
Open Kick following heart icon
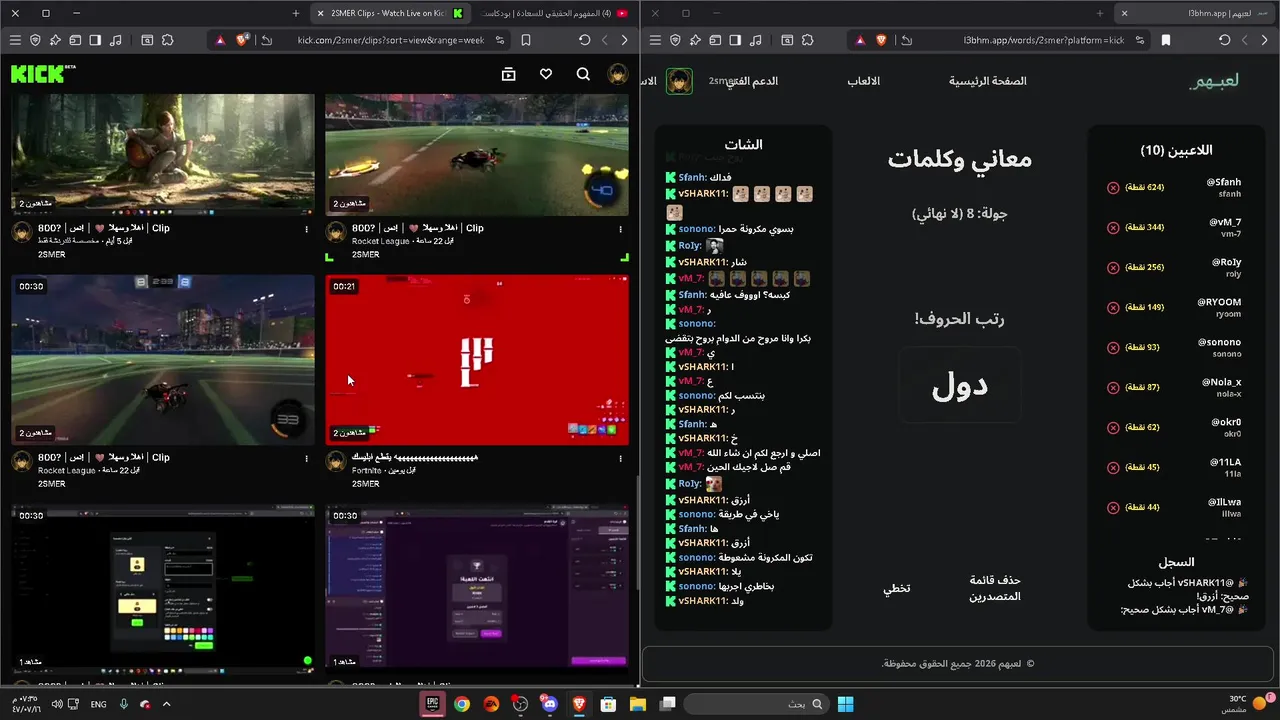click(x=546, y=74)
